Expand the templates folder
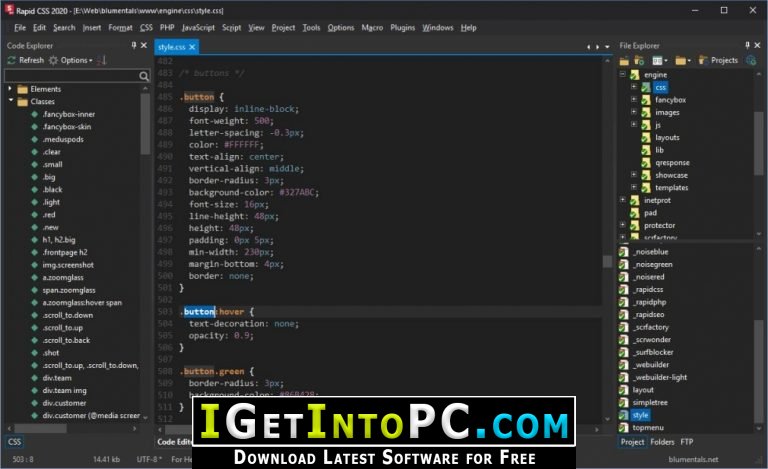The height and width of the screenshot is (469, 768). click(x=634, y=188)
